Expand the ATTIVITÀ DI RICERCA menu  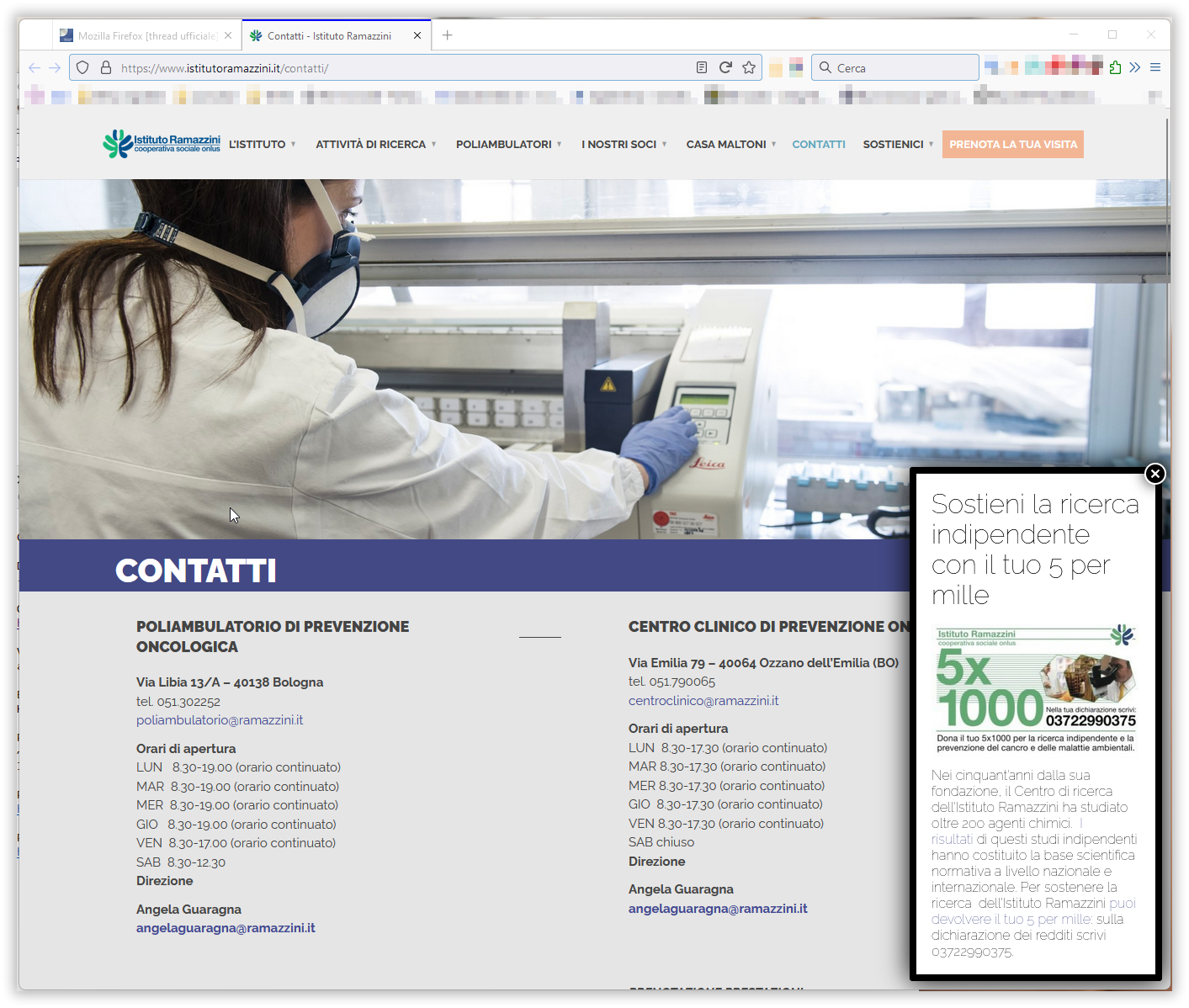pos(375,145)
